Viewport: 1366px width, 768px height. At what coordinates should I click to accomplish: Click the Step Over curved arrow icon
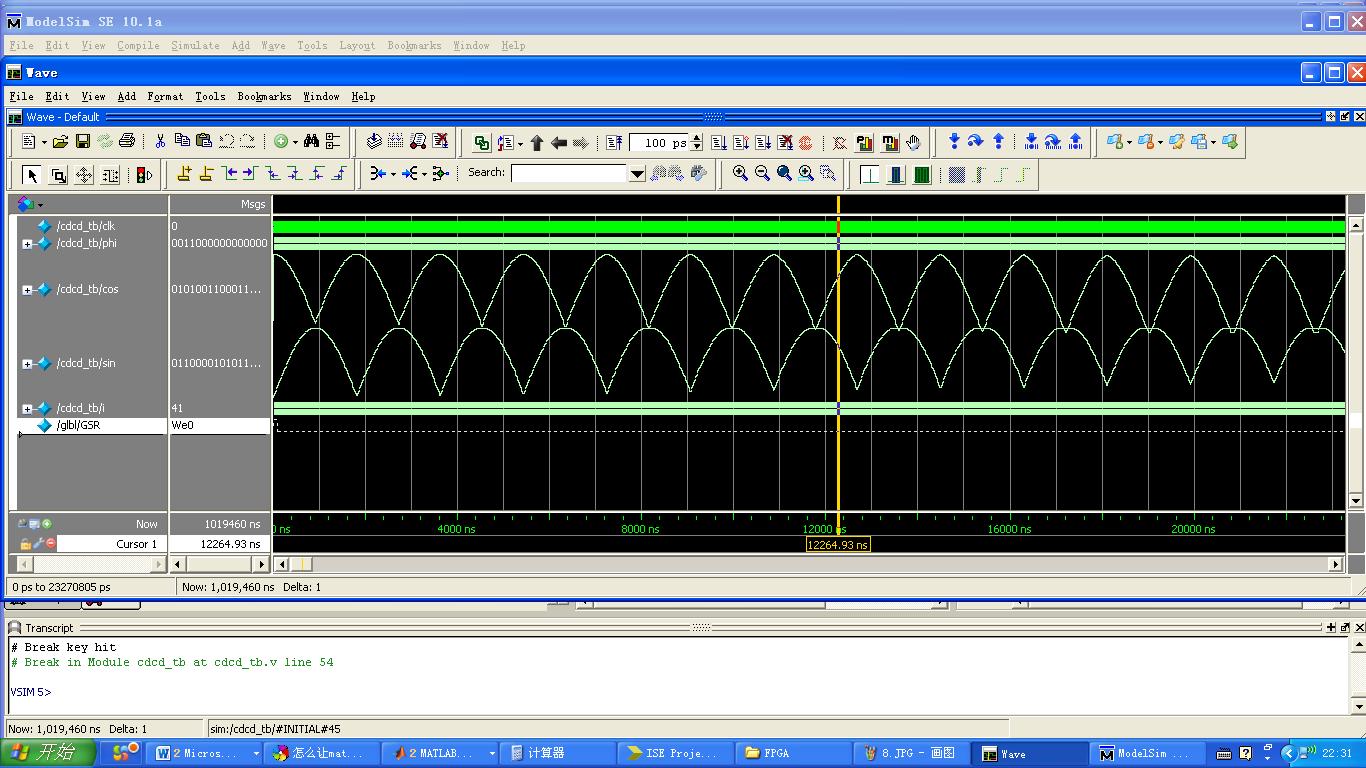pyautogui.click(x=976, y=142)
